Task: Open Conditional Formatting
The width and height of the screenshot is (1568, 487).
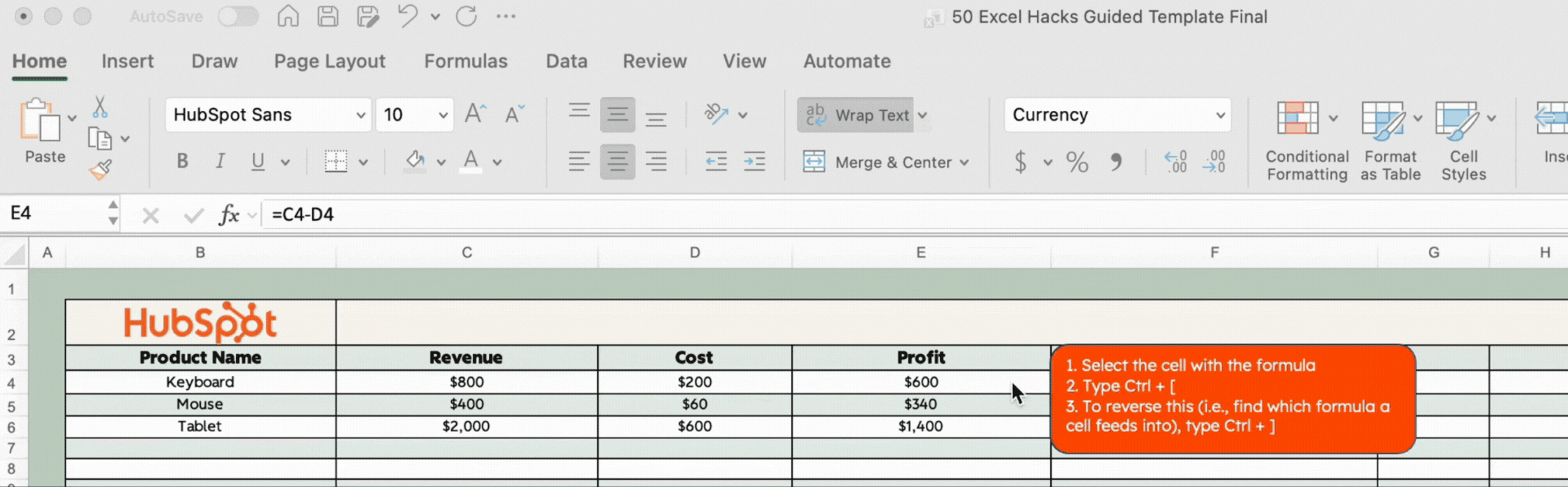Action: (1306, 141)
